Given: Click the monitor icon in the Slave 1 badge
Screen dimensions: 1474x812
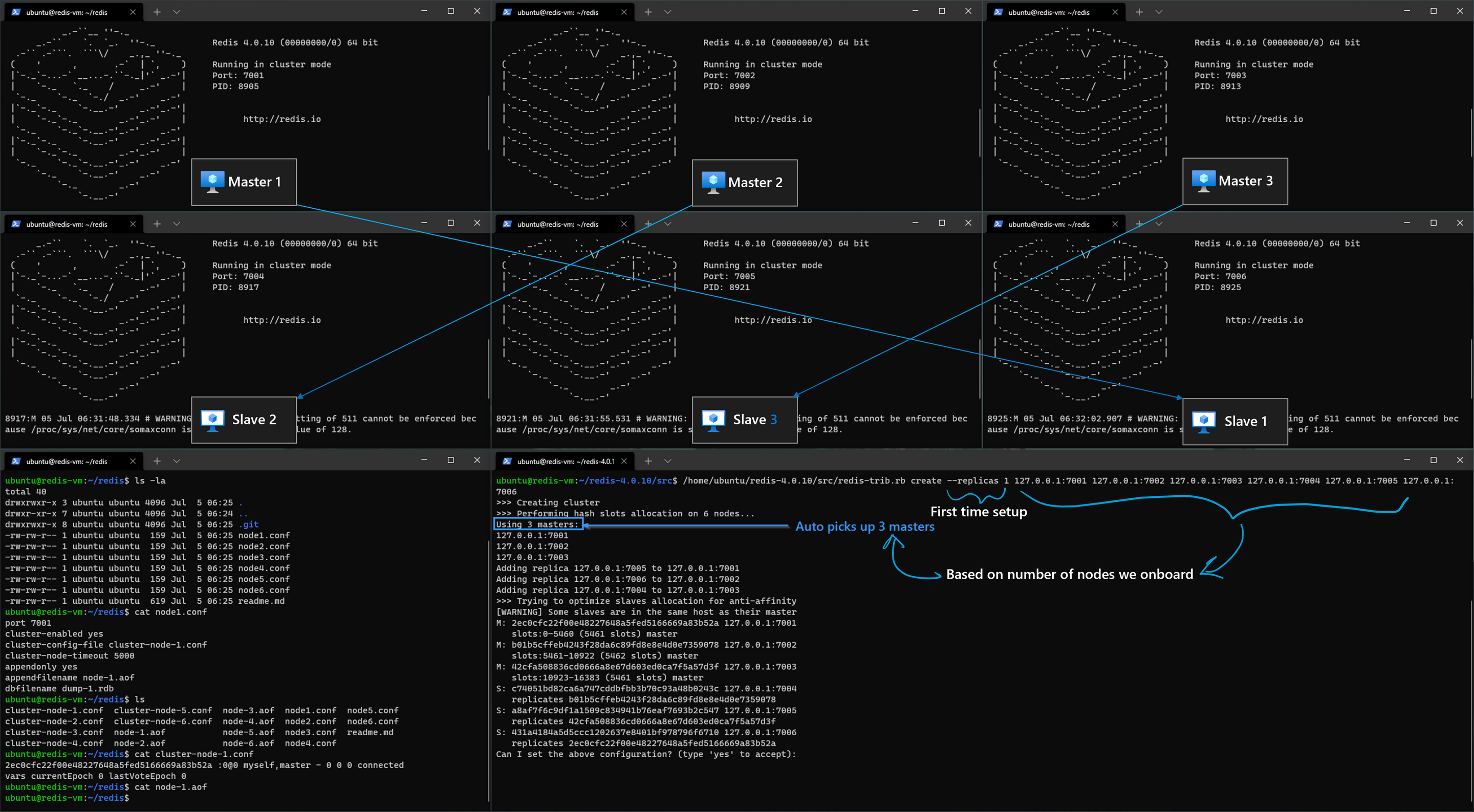Looking at the screenshot, I should 1204,421.
